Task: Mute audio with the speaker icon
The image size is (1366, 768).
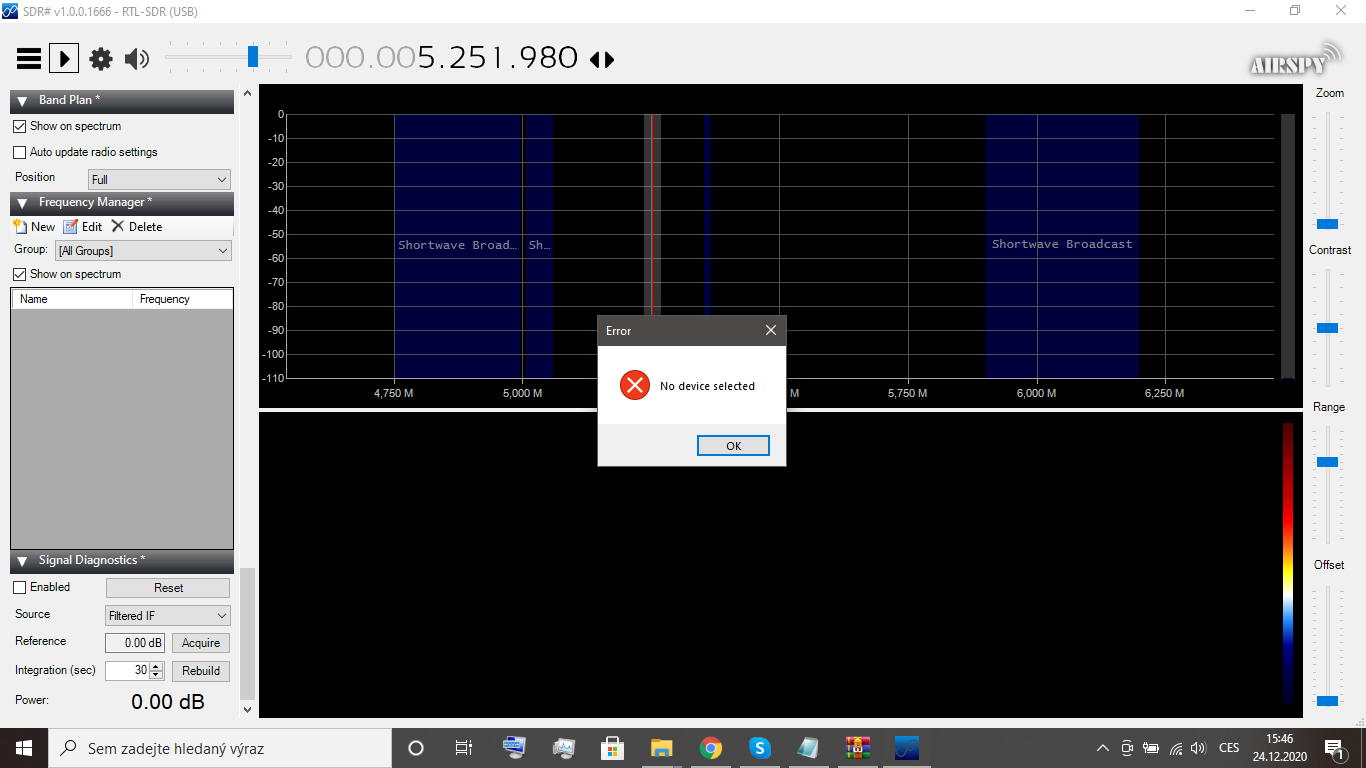Action: click(137, 59)
